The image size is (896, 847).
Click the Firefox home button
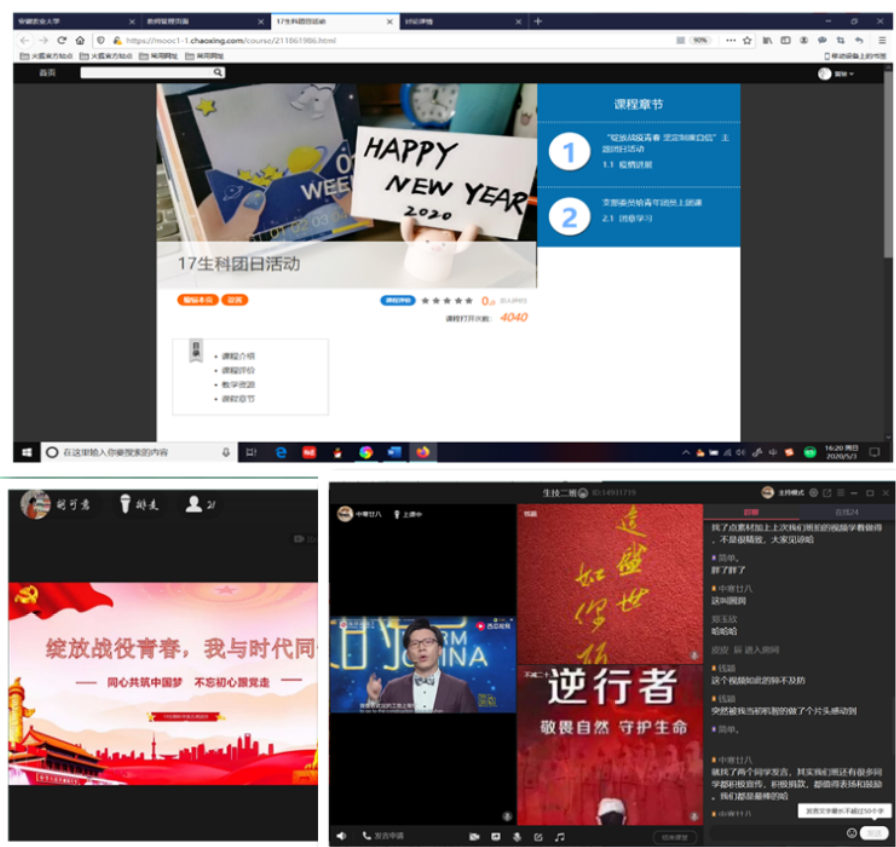80,40
